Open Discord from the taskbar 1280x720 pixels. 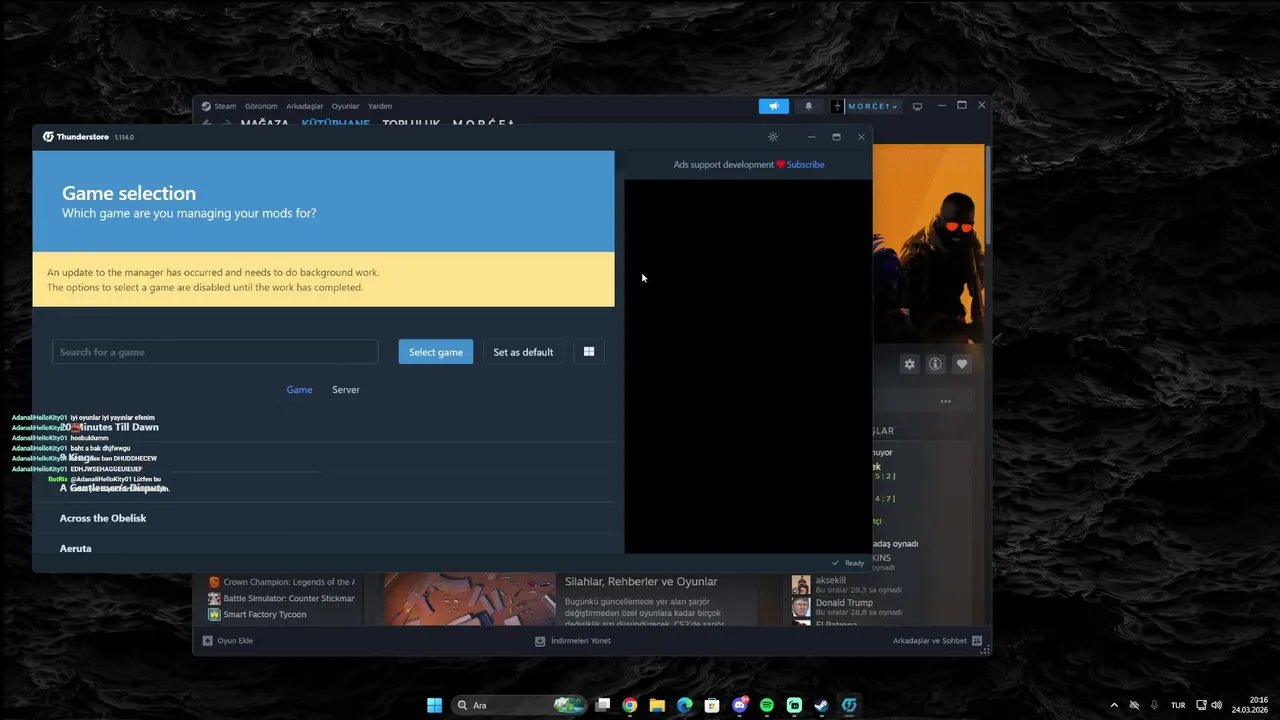coord(740,705)
